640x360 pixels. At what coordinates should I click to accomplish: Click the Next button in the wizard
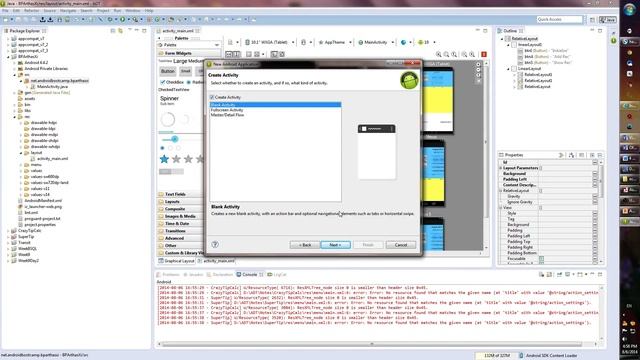click(x=336, y=245)
